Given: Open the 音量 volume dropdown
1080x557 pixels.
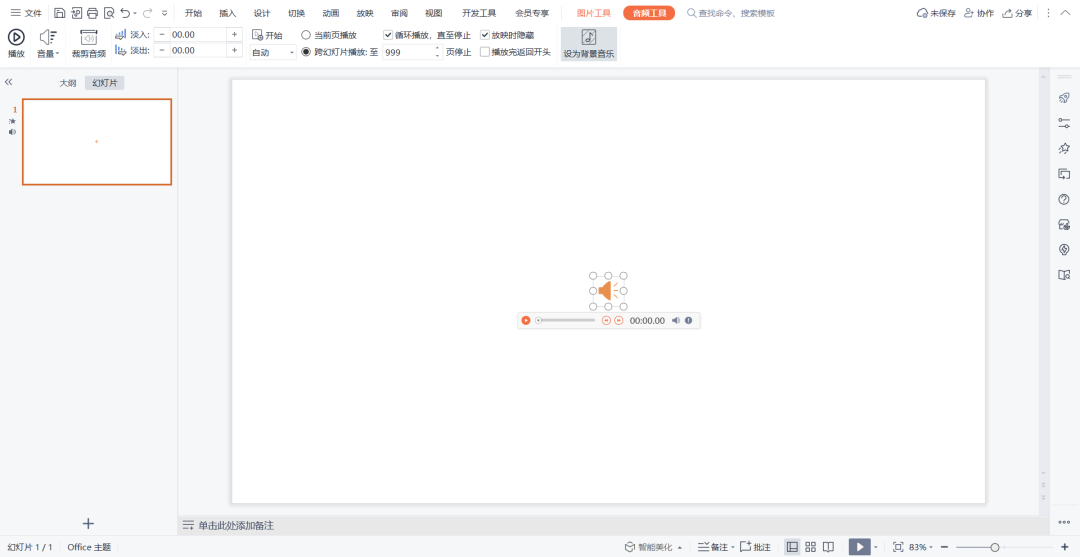Looking at the screenshot, I should coord(48,43).
